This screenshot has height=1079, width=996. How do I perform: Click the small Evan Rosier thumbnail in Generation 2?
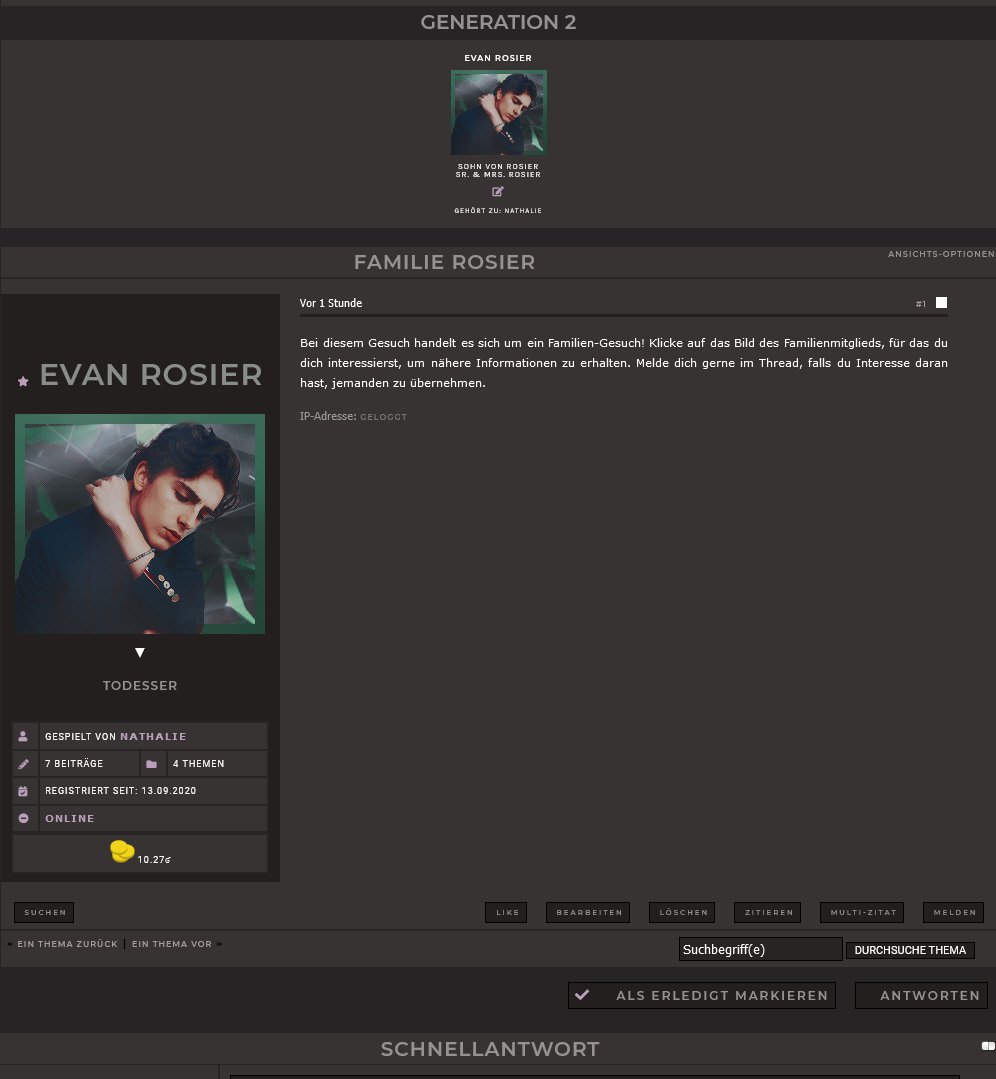coord(498,112)
